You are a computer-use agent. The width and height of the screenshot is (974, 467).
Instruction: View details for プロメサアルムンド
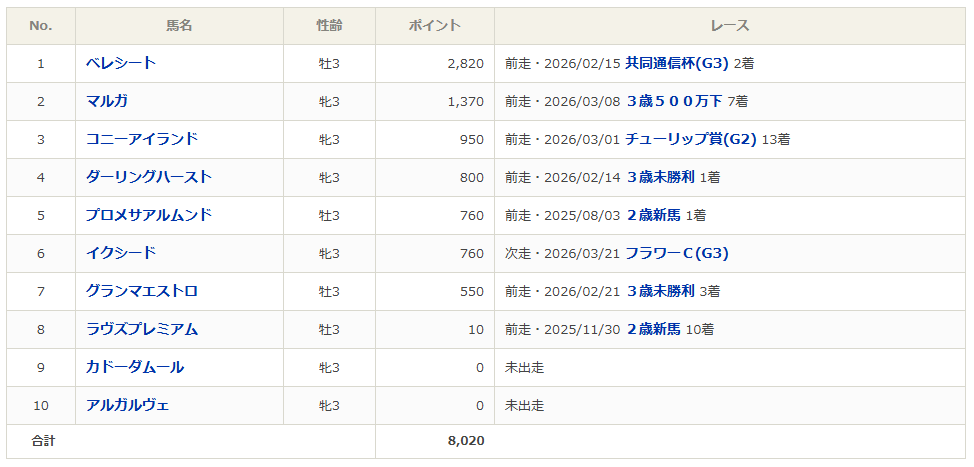pyautogui.click(x=149, y=215)
